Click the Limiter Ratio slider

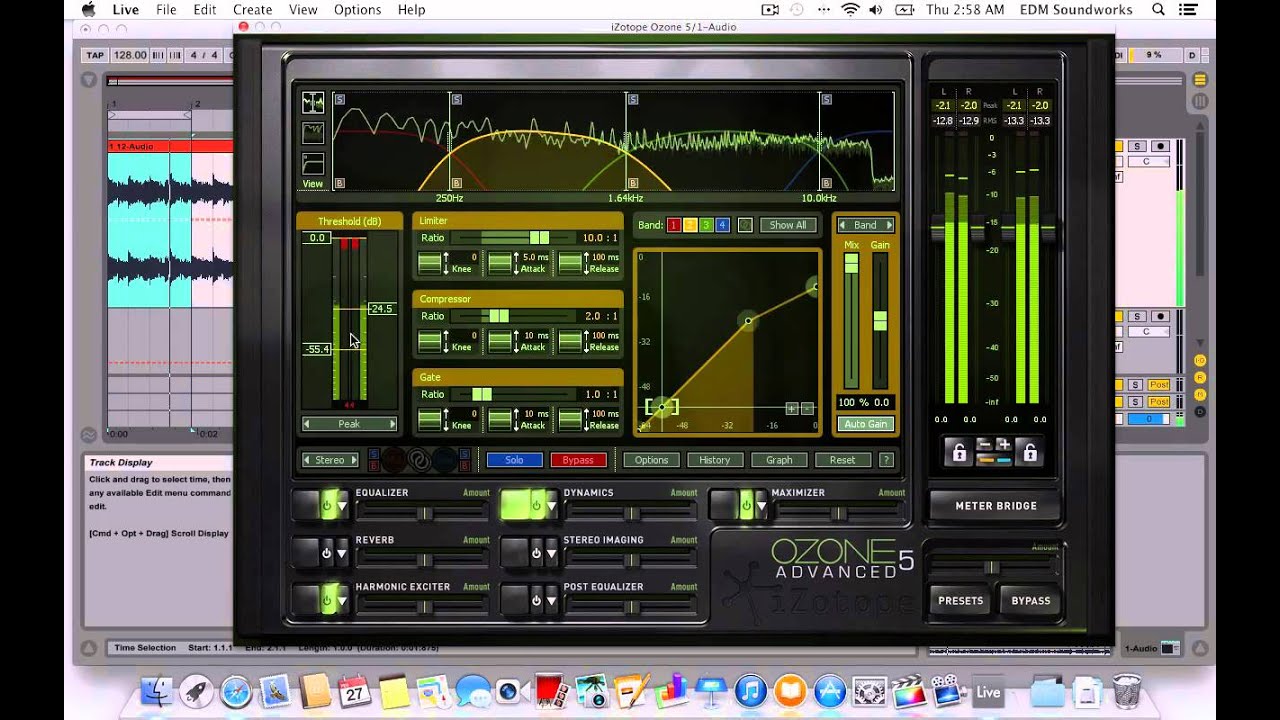point(513,238)
